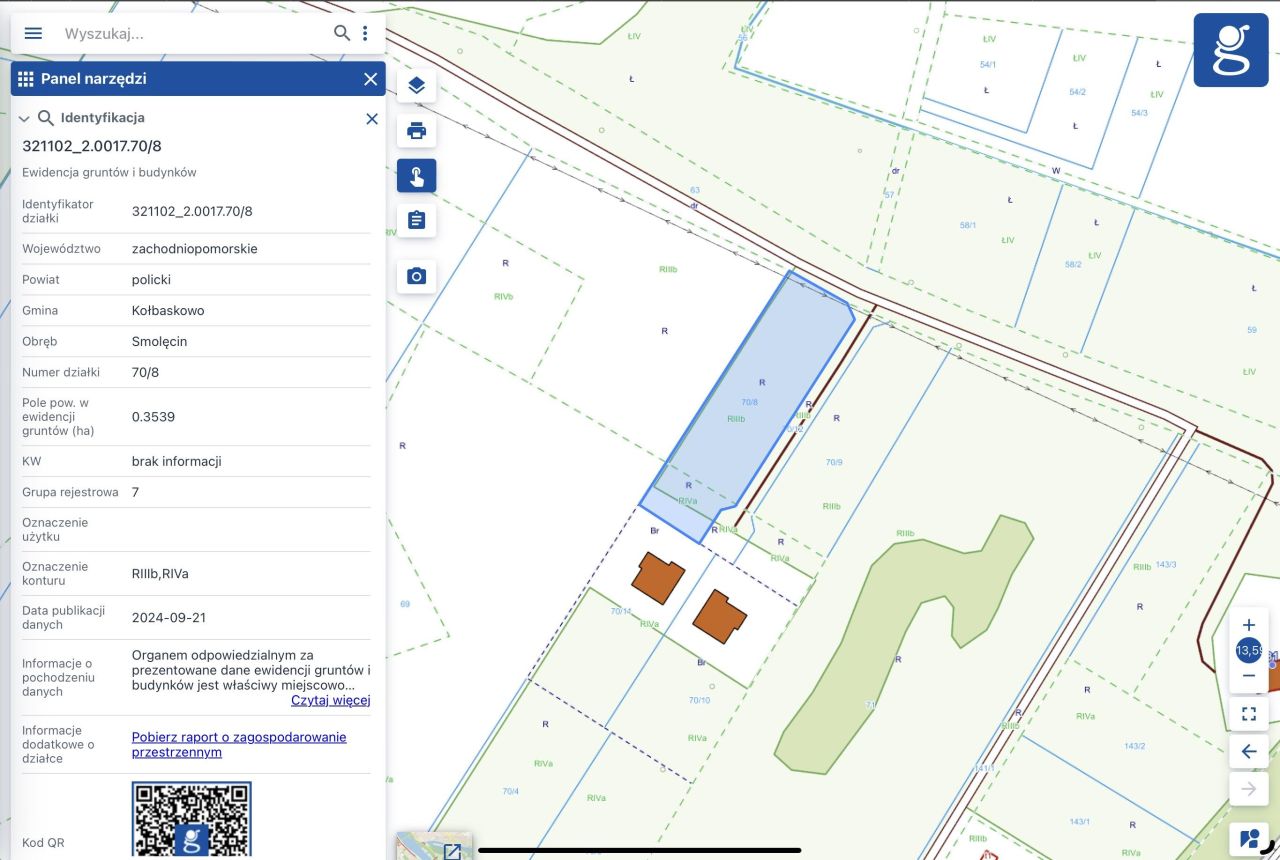Focus the Wyszukaj search field
1280x860 pixels.
click(195, 33)
